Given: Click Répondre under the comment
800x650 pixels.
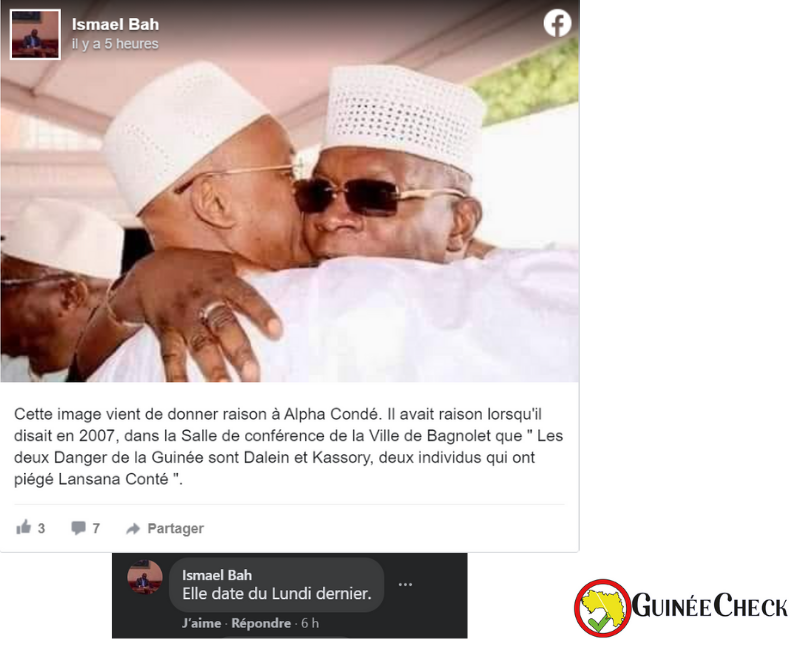Looking at the screenshot, I should 261,623.
